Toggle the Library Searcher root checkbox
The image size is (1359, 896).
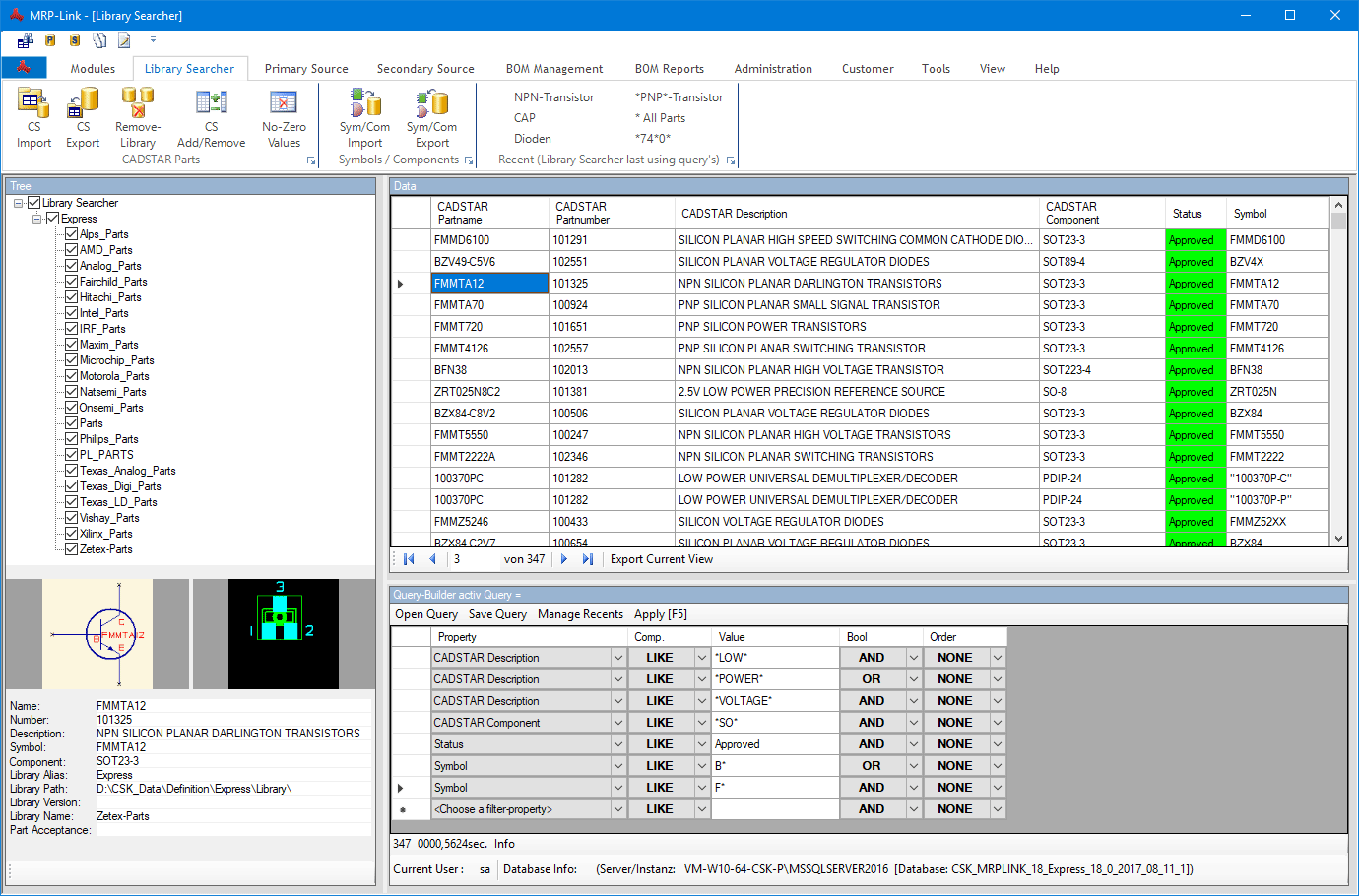coord(34,203)
